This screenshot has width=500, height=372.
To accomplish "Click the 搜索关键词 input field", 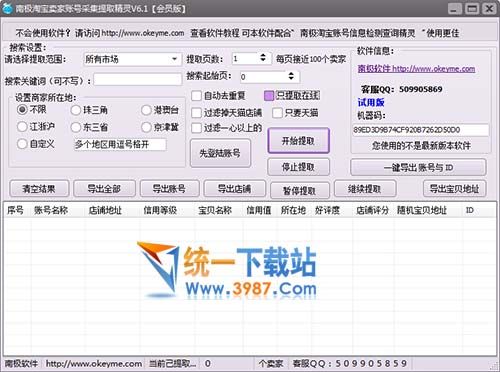I will pyautogui.click(x=137, y=80).
